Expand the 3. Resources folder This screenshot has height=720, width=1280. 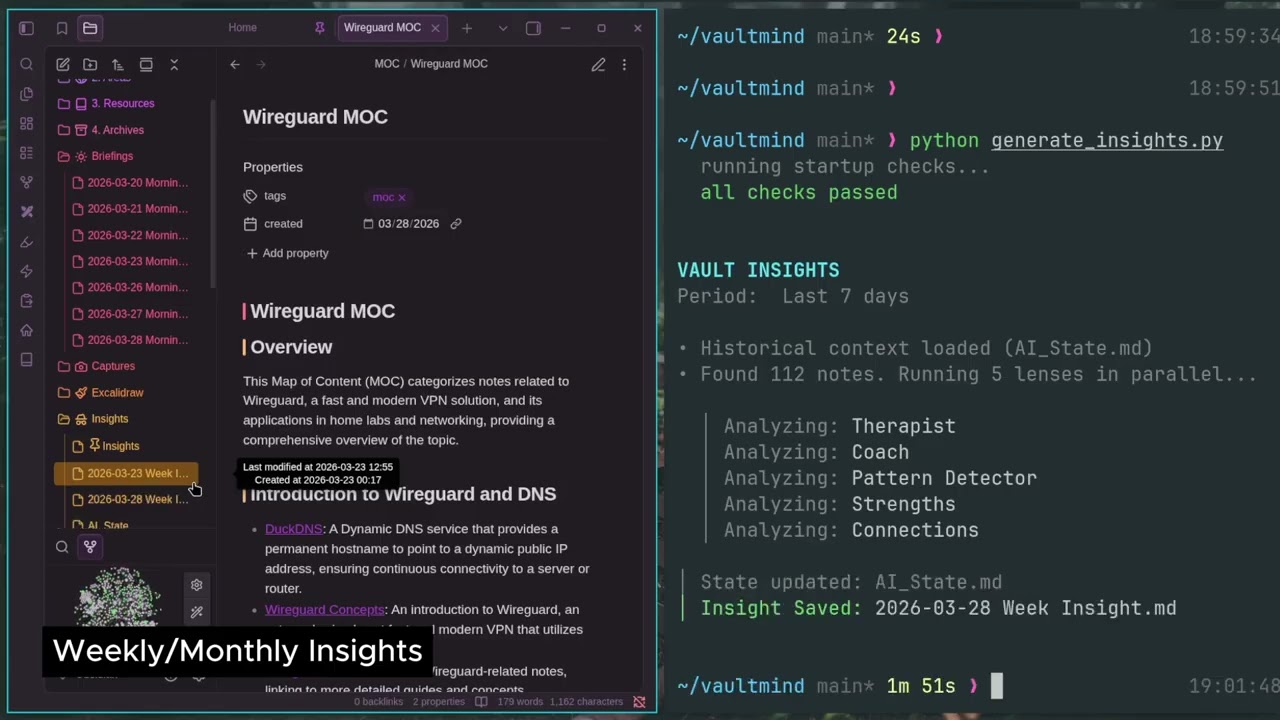[123, 103]
